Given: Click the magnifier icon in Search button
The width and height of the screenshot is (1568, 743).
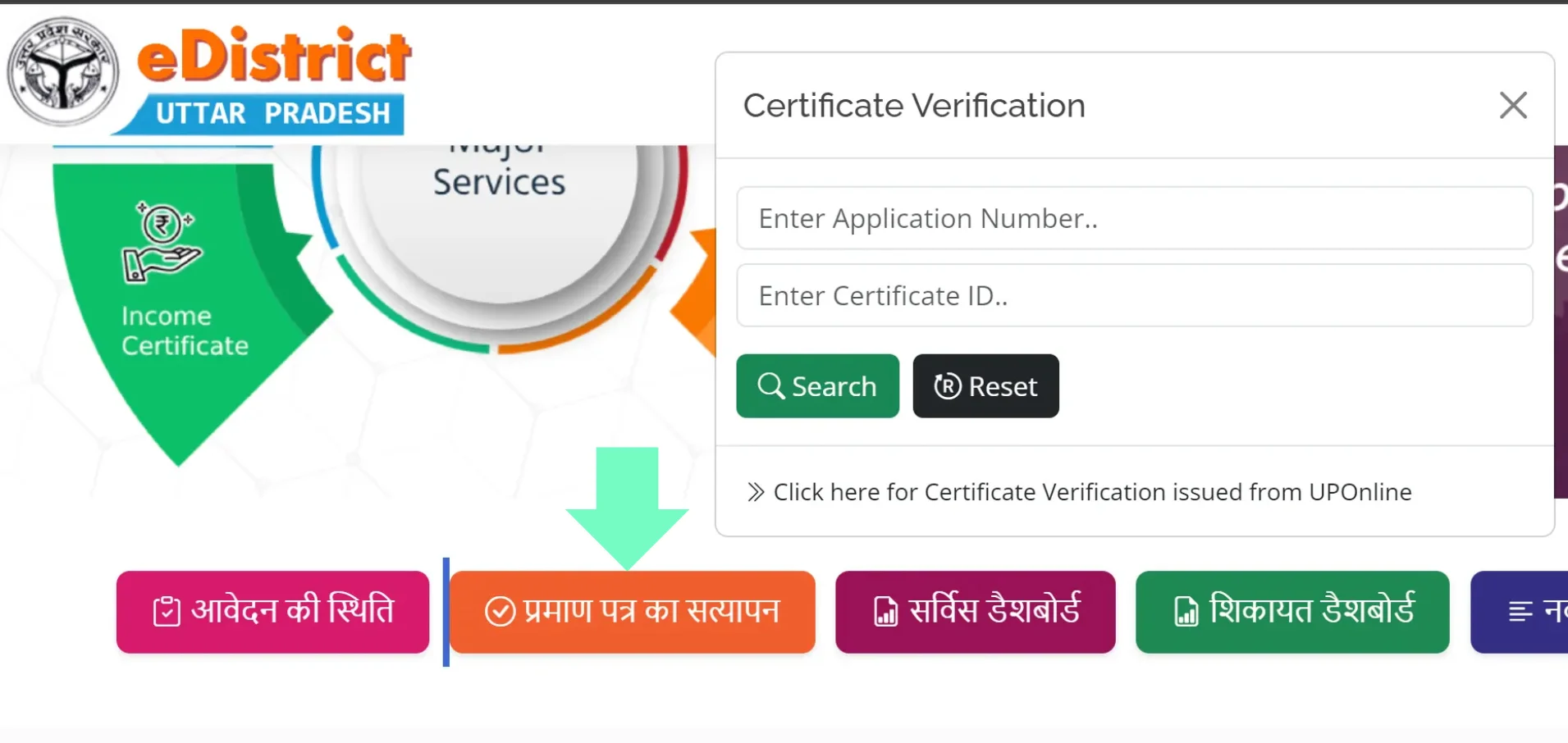Looking at the screenshot, I should (770, 385).
